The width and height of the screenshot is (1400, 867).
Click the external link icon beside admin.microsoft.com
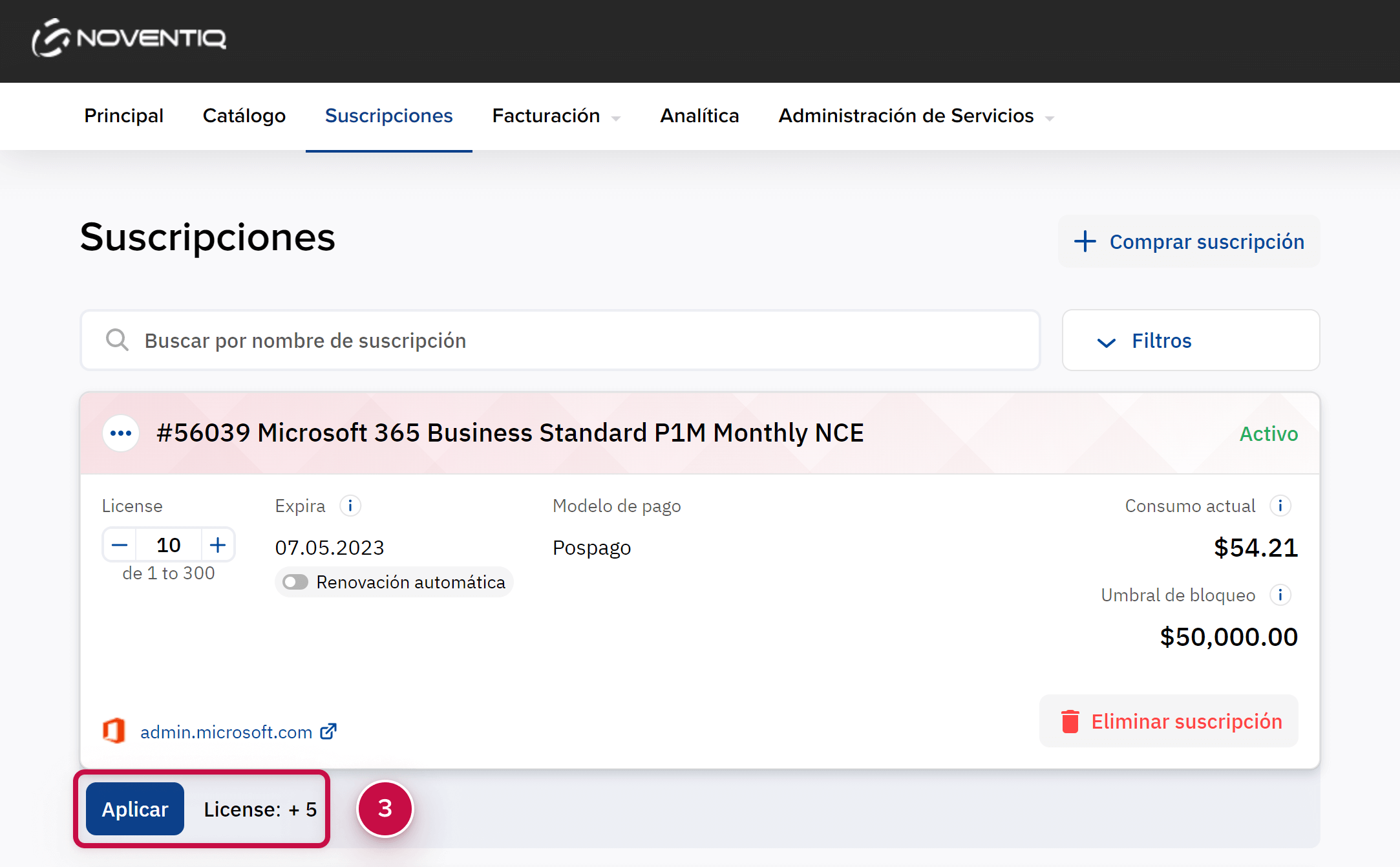(329, 731)
